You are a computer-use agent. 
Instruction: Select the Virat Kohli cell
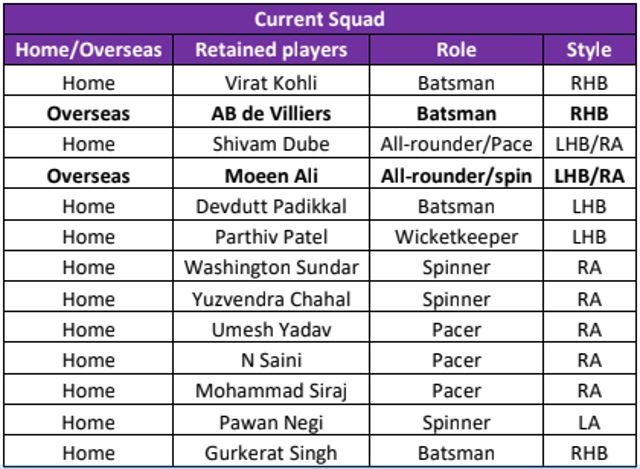(x=271, y=81)
